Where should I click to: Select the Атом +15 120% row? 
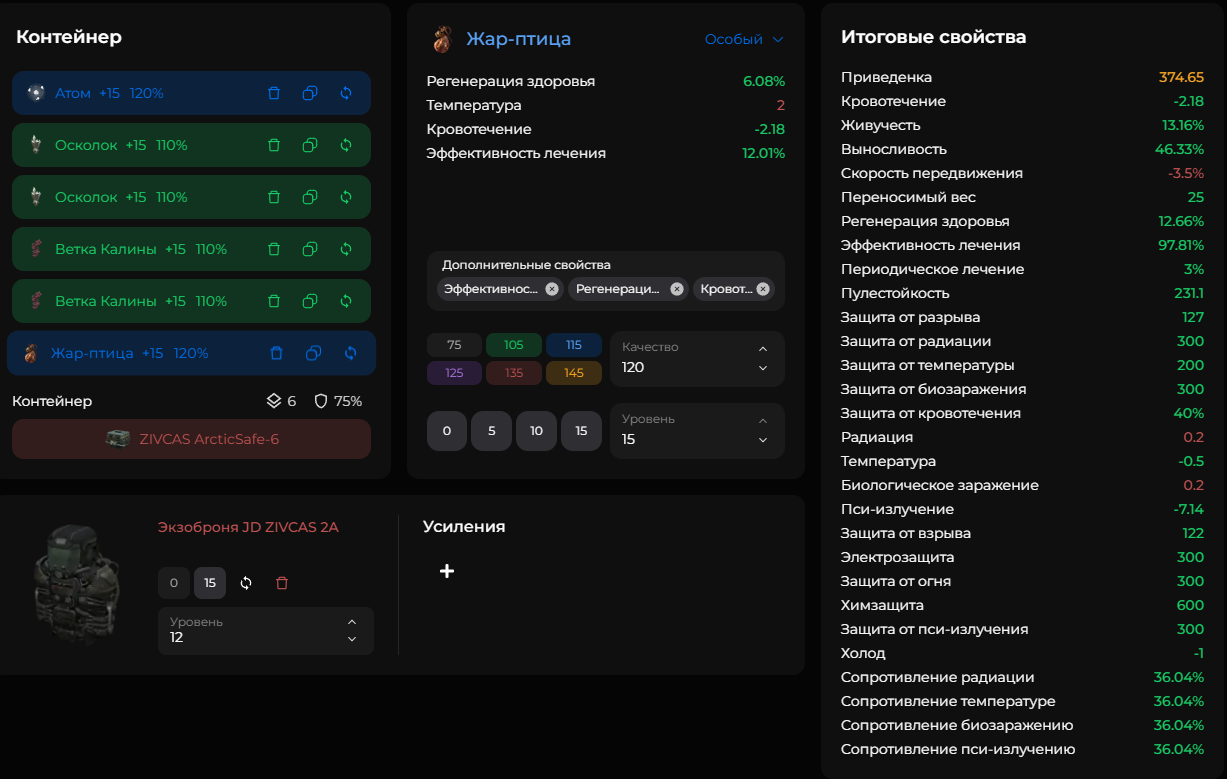pyautogui.click(x=191, y=93)
